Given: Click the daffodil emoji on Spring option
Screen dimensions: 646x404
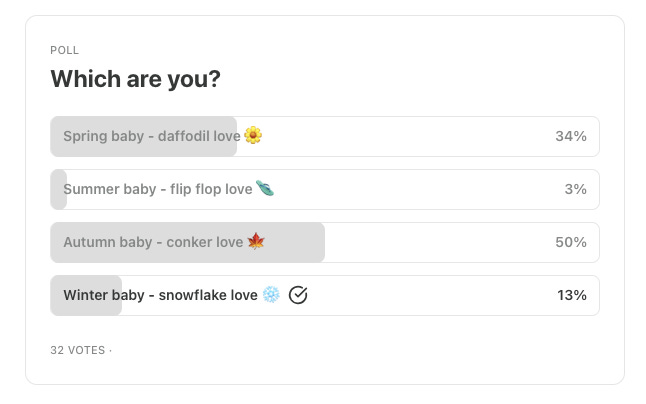Looking at the screenshot, I should [x=253, y=135].
